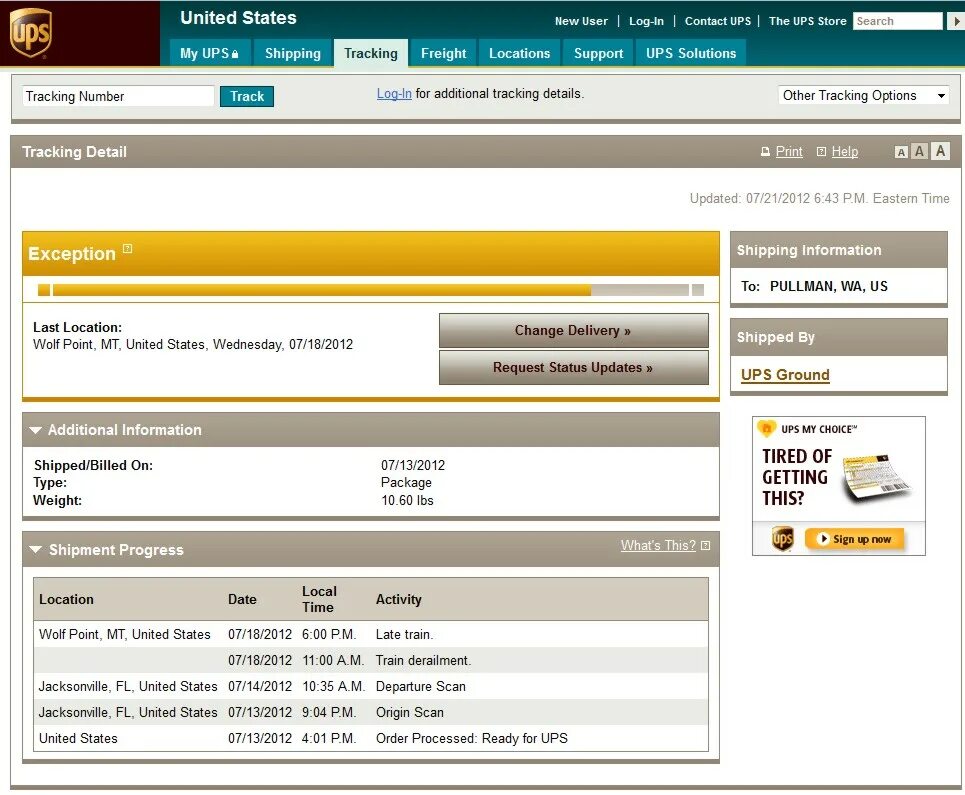The height and width of the screenshot is (795, 965).
Task: Click the Log-In link in the header
Action: (x=646, y=21)
